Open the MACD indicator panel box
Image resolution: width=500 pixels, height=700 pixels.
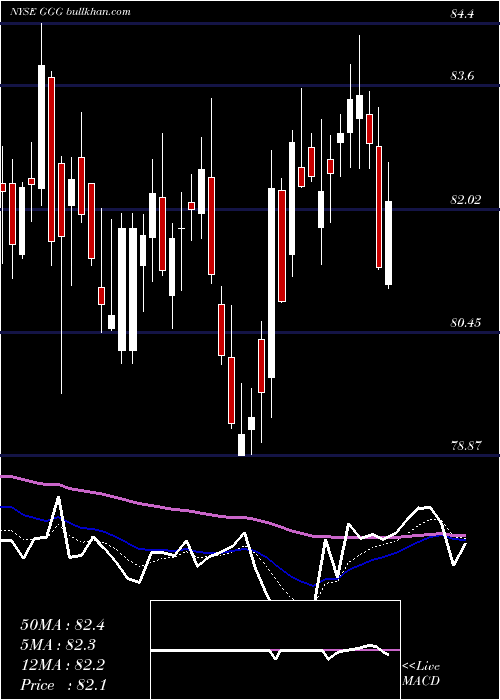(275, 650)
